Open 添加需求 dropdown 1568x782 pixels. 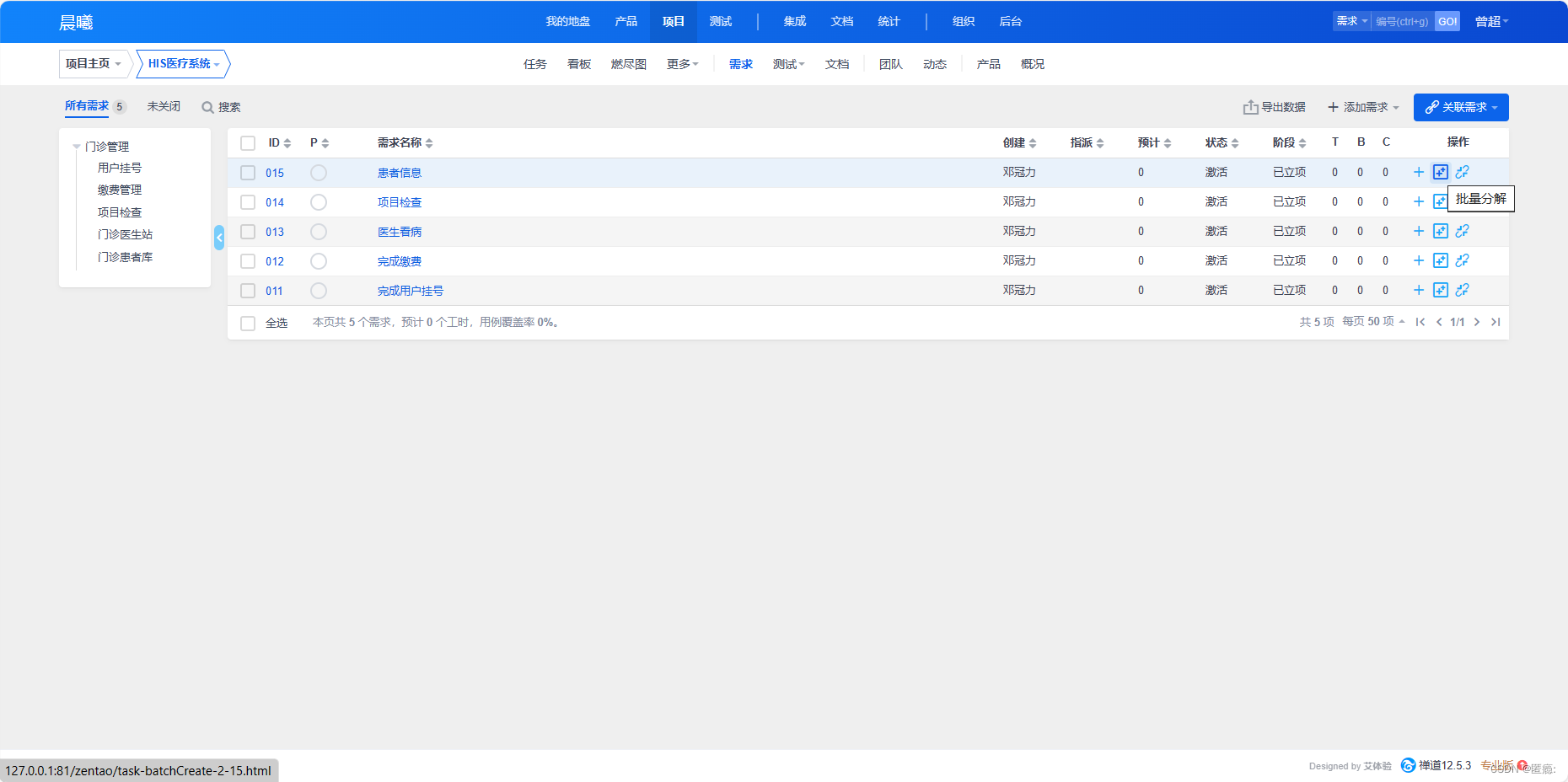[x=1363, y=107]
